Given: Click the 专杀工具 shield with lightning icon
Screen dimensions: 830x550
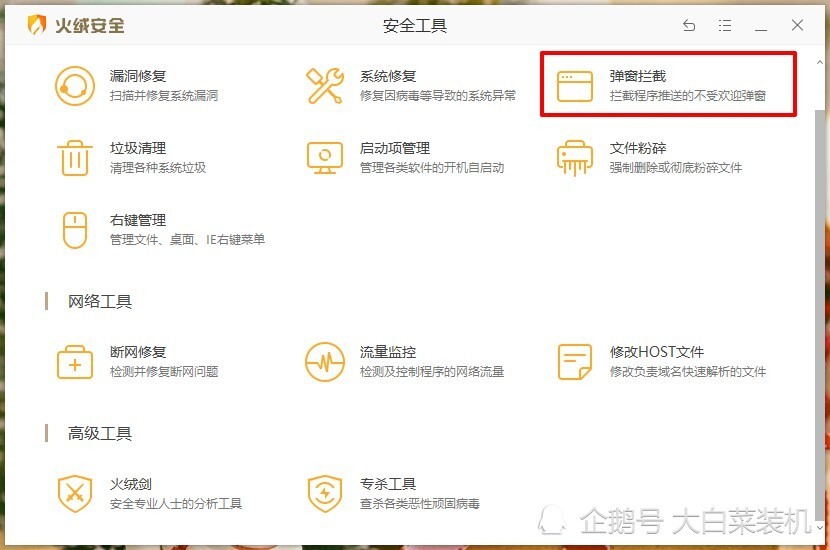Looking at the screenshot, I should point(324,494).
